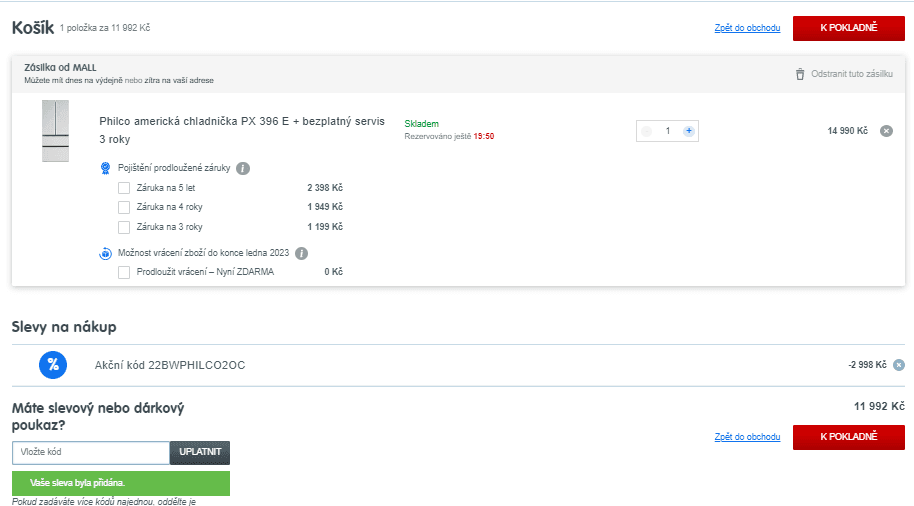914x506 pixels.
Task: Click the Pojištění prodloužené záruky label
Action: coord(174,168)
